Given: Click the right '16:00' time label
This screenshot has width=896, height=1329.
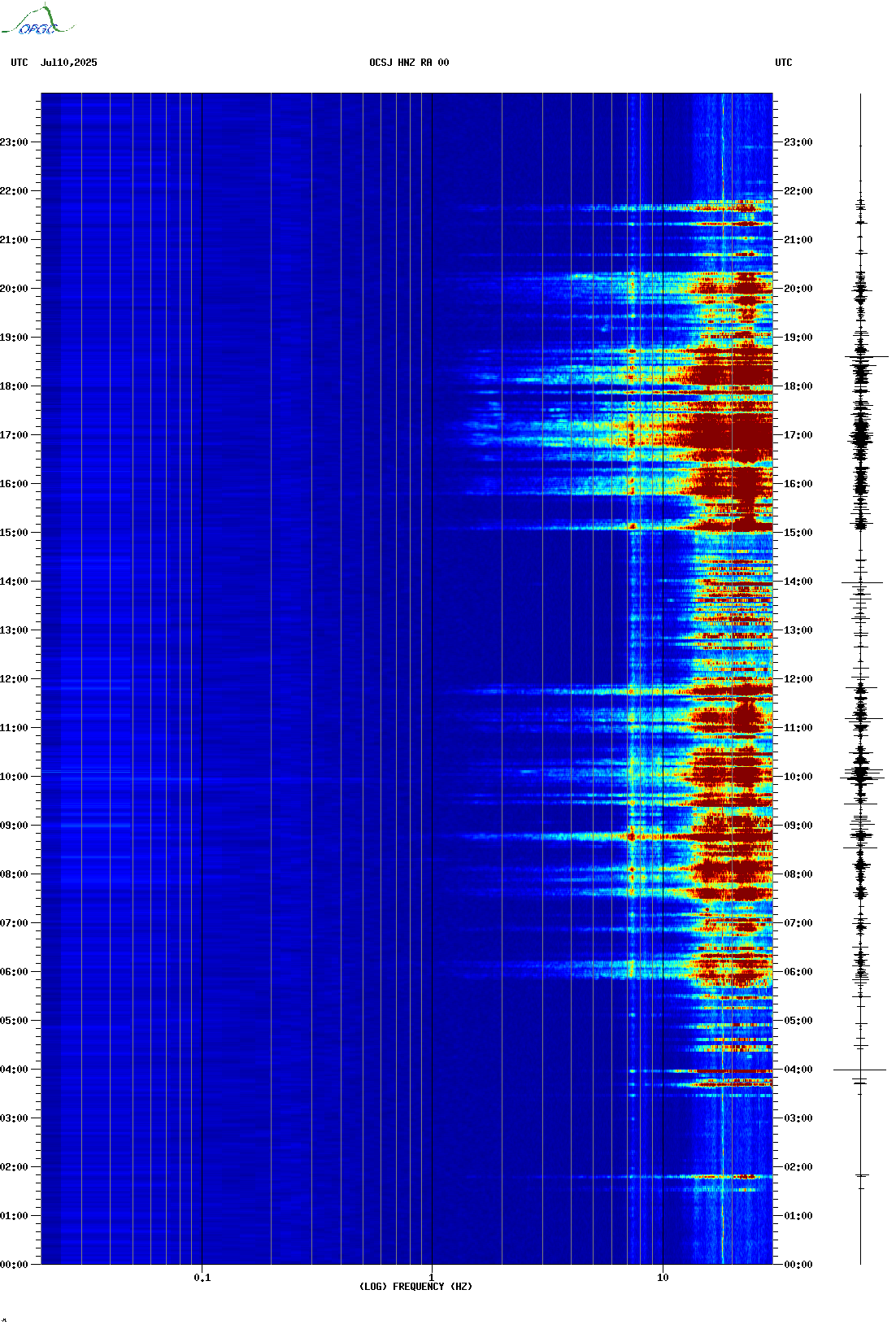Looking at the screenshot, I should pyautogui.click(x=798, y=484).
